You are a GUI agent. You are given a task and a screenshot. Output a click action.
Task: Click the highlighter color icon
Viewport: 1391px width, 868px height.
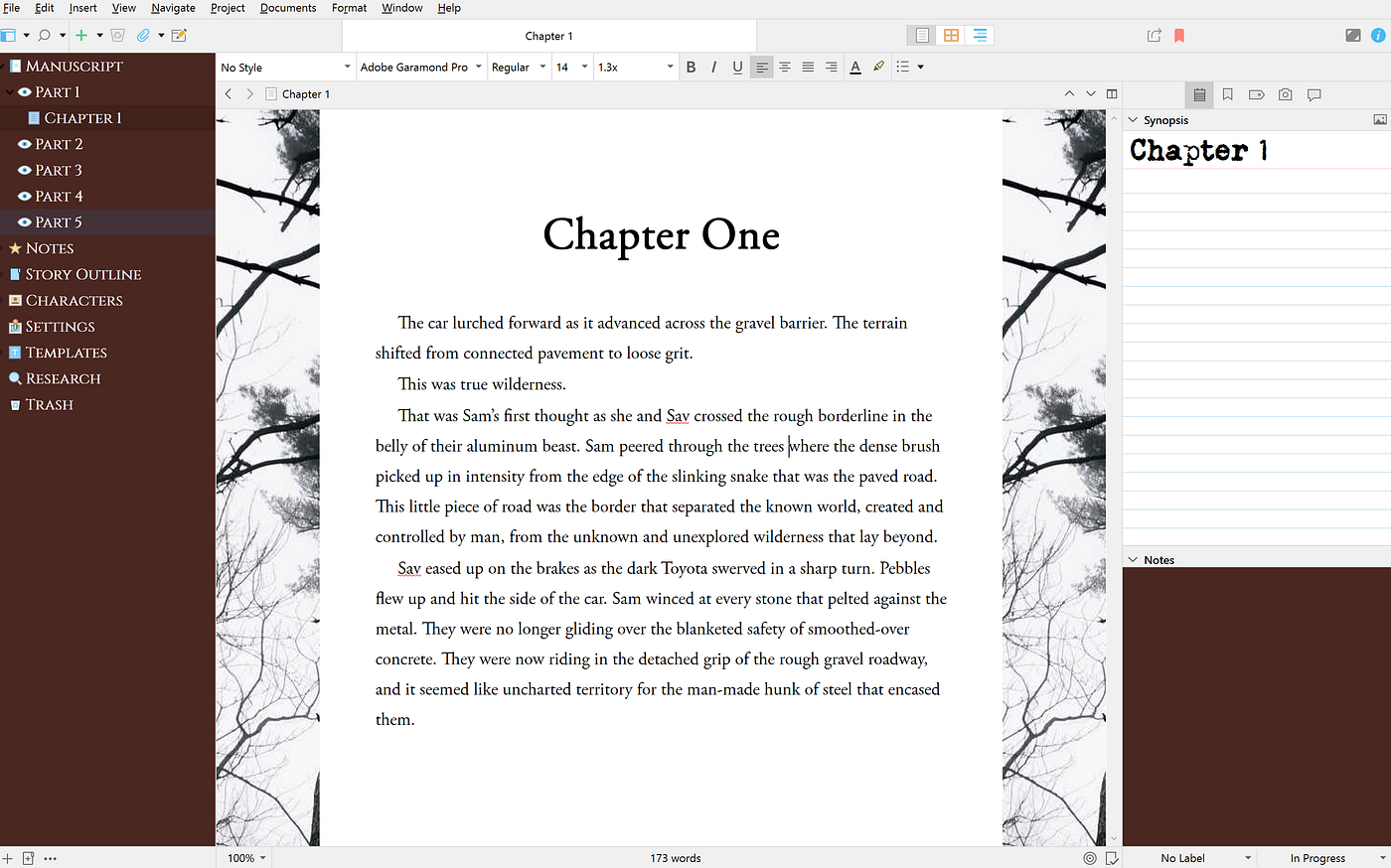coord(878,67)
